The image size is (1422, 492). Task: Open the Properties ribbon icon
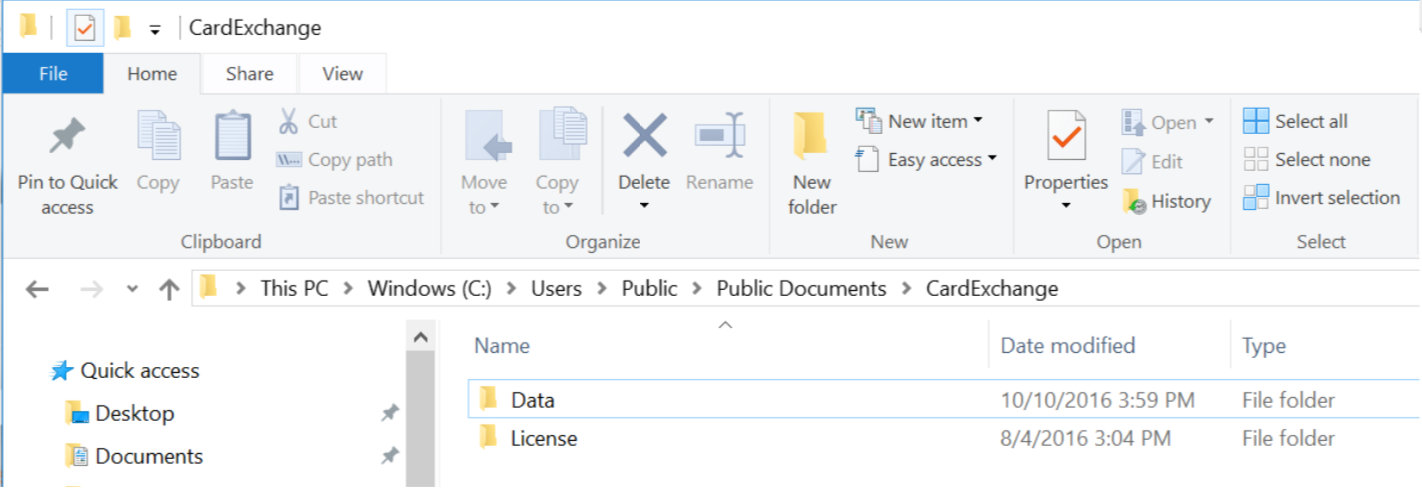tap(1066, 138)
